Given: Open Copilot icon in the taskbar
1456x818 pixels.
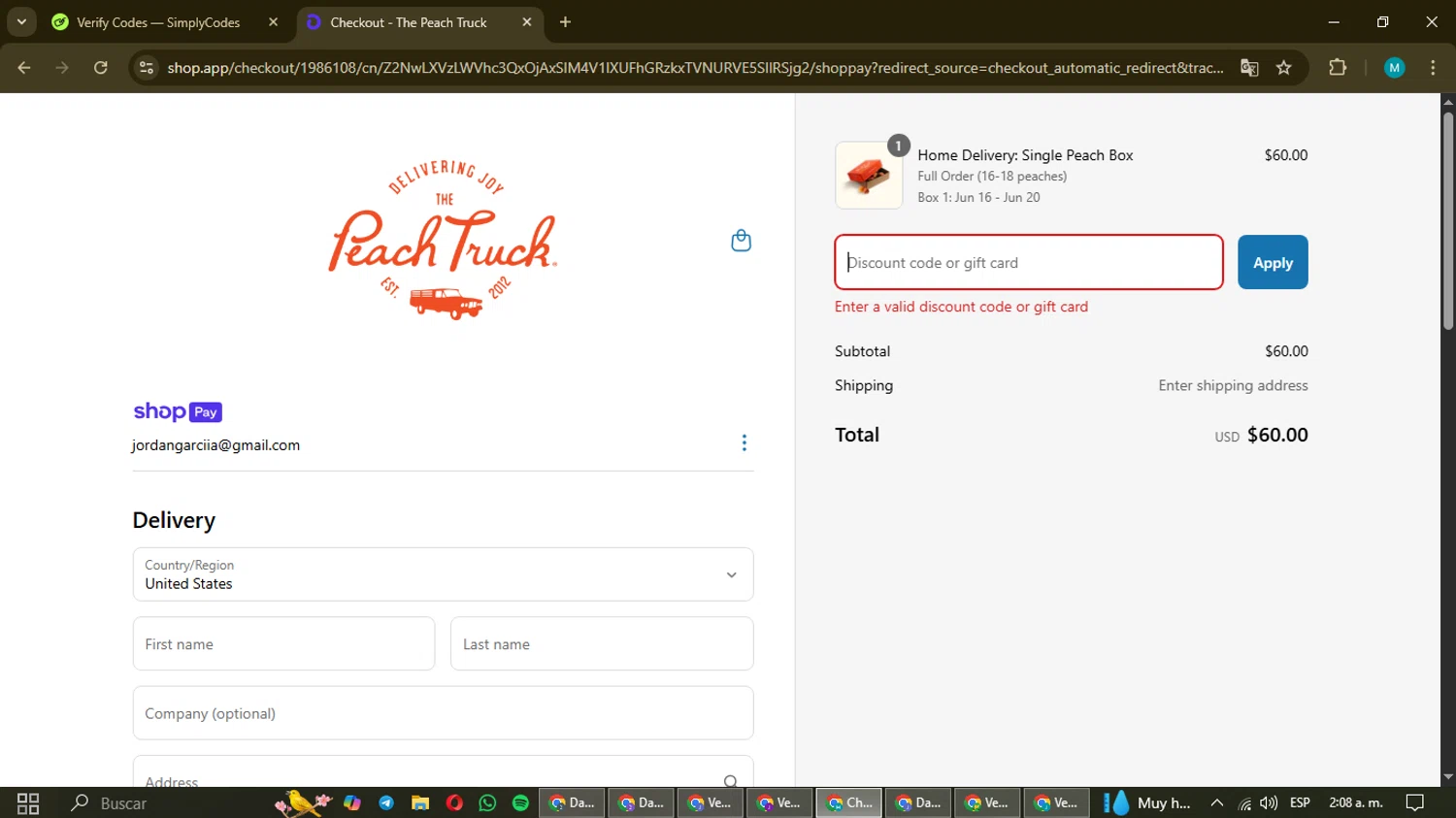Looking at the screenshot, I should pyautogui.click(x=352, y=802).
